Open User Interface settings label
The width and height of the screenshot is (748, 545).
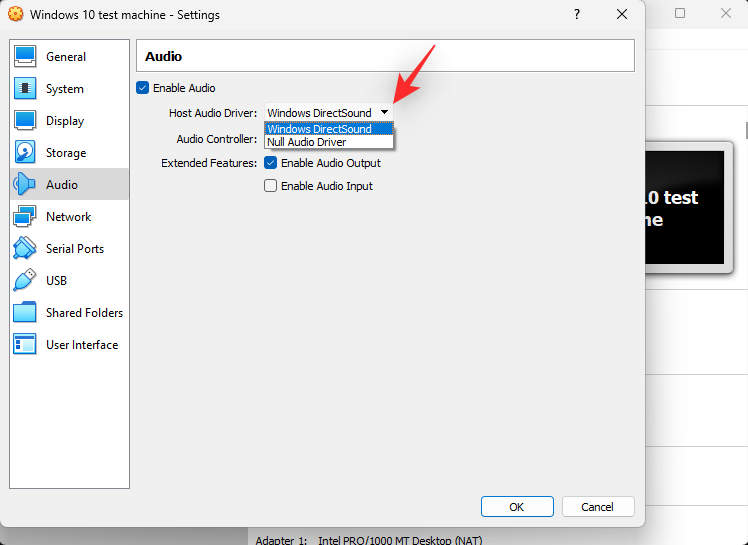(x=82, y=345)
